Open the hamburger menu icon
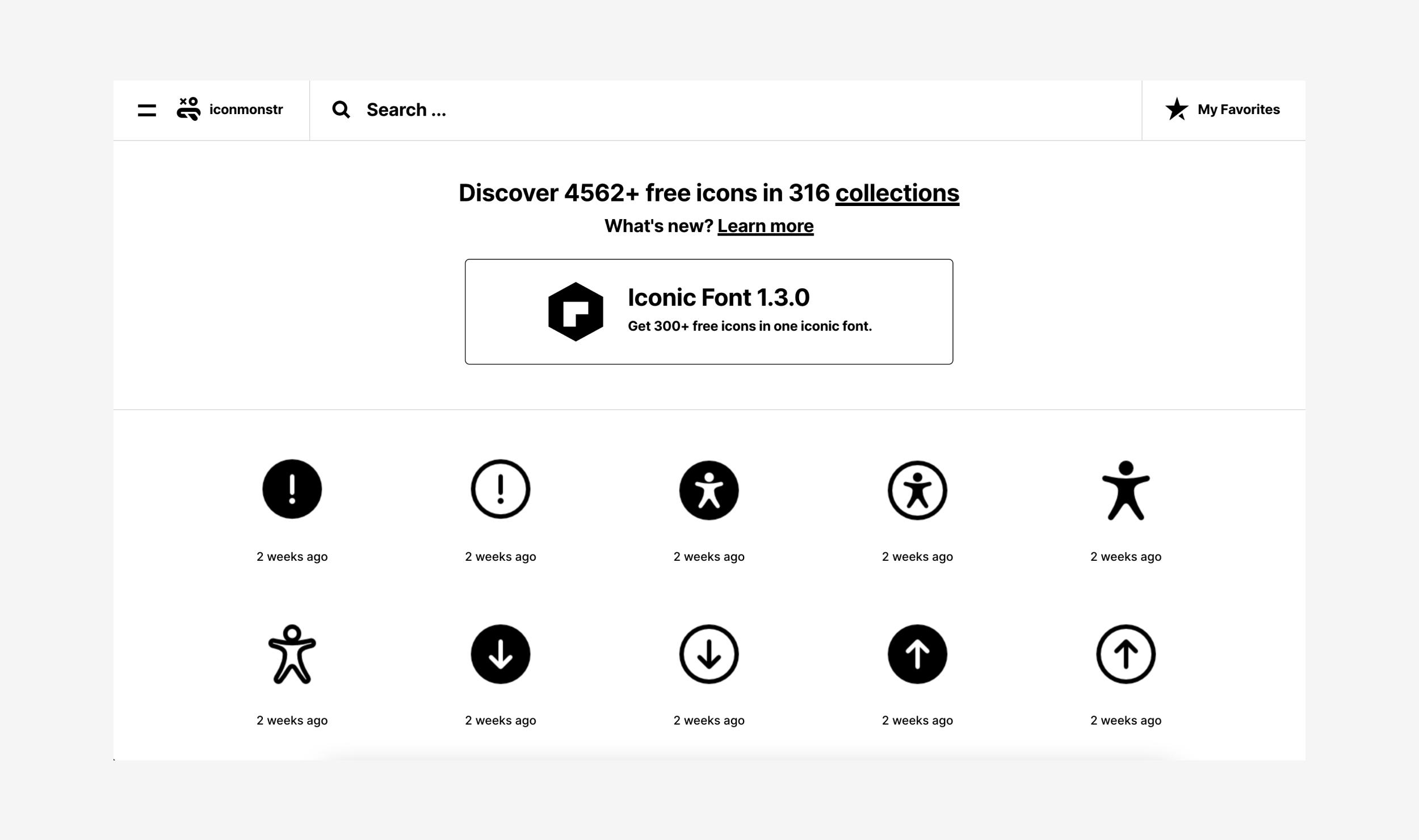Screen dimensions: 1419x840 point(146,110)
